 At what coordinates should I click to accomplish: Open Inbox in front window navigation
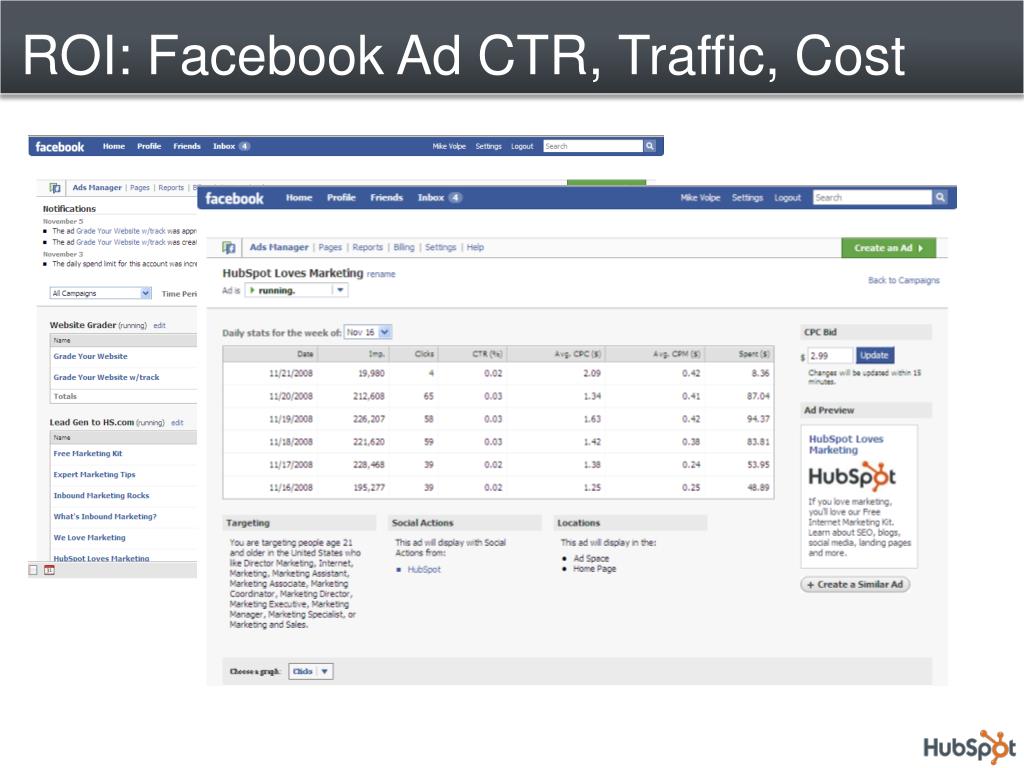[431, 197]
